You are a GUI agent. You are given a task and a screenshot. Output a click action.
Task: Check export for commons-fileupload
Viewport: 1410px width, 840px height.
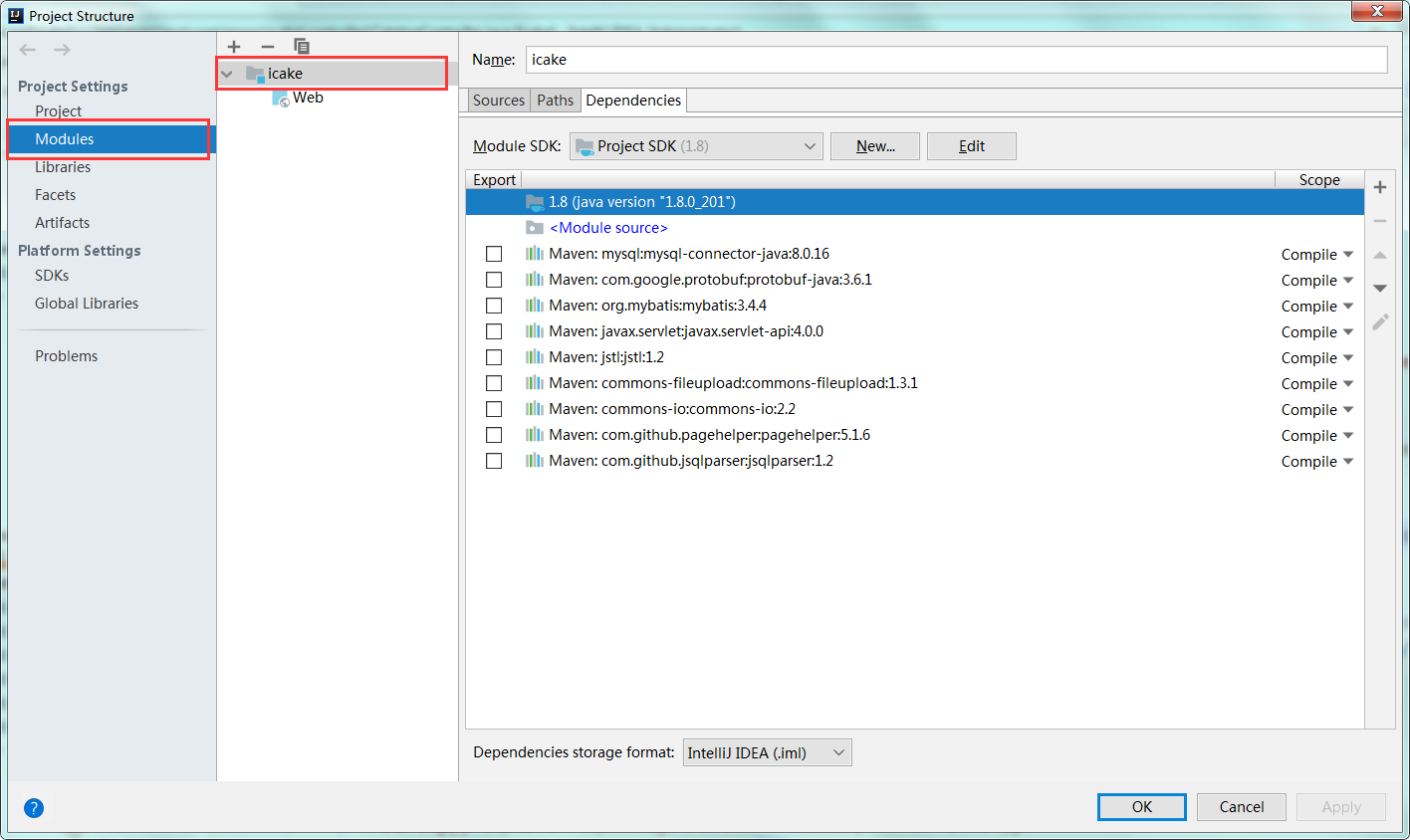pyautogui.click(x=494, y=383)
